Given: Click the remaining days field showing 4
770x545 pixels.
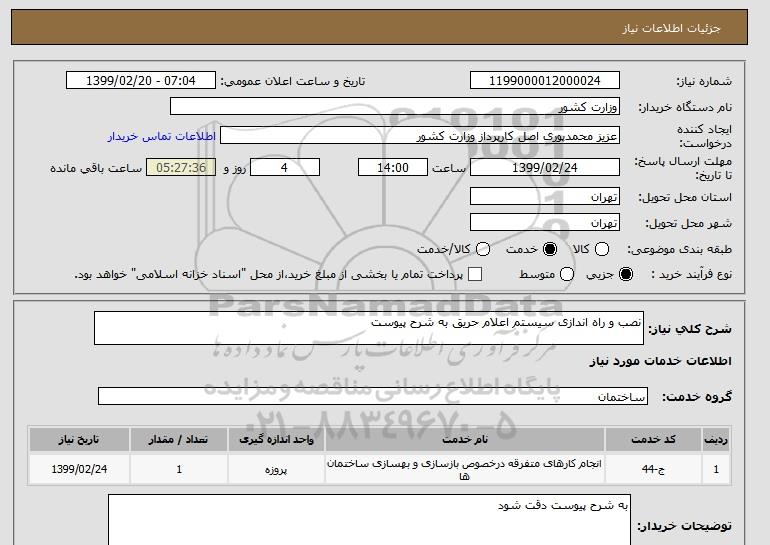Looking at the screenshot, I should 285,167.
